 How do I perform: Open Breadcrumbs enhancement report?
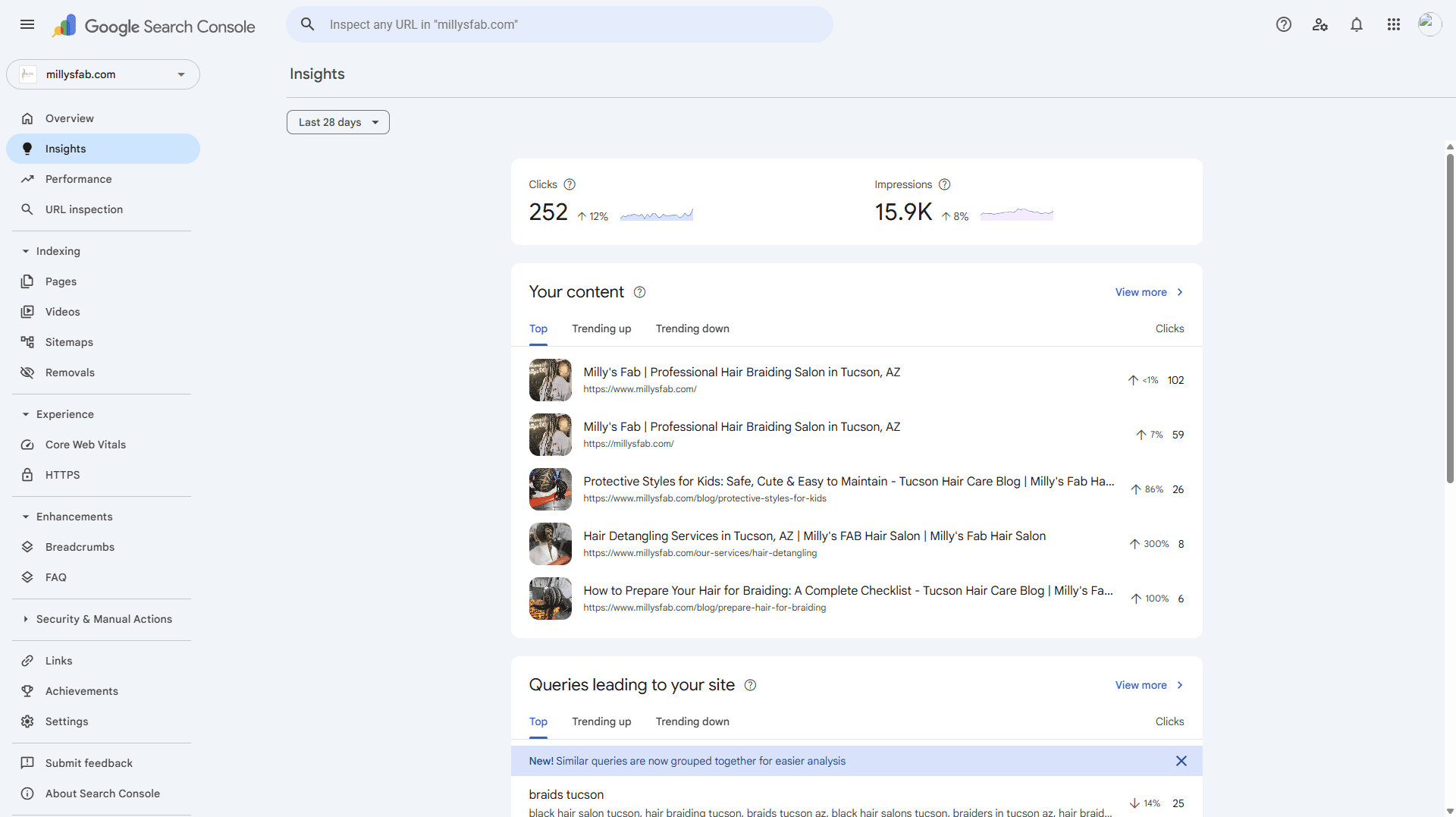pyautogui.click(x=103, y=547)
